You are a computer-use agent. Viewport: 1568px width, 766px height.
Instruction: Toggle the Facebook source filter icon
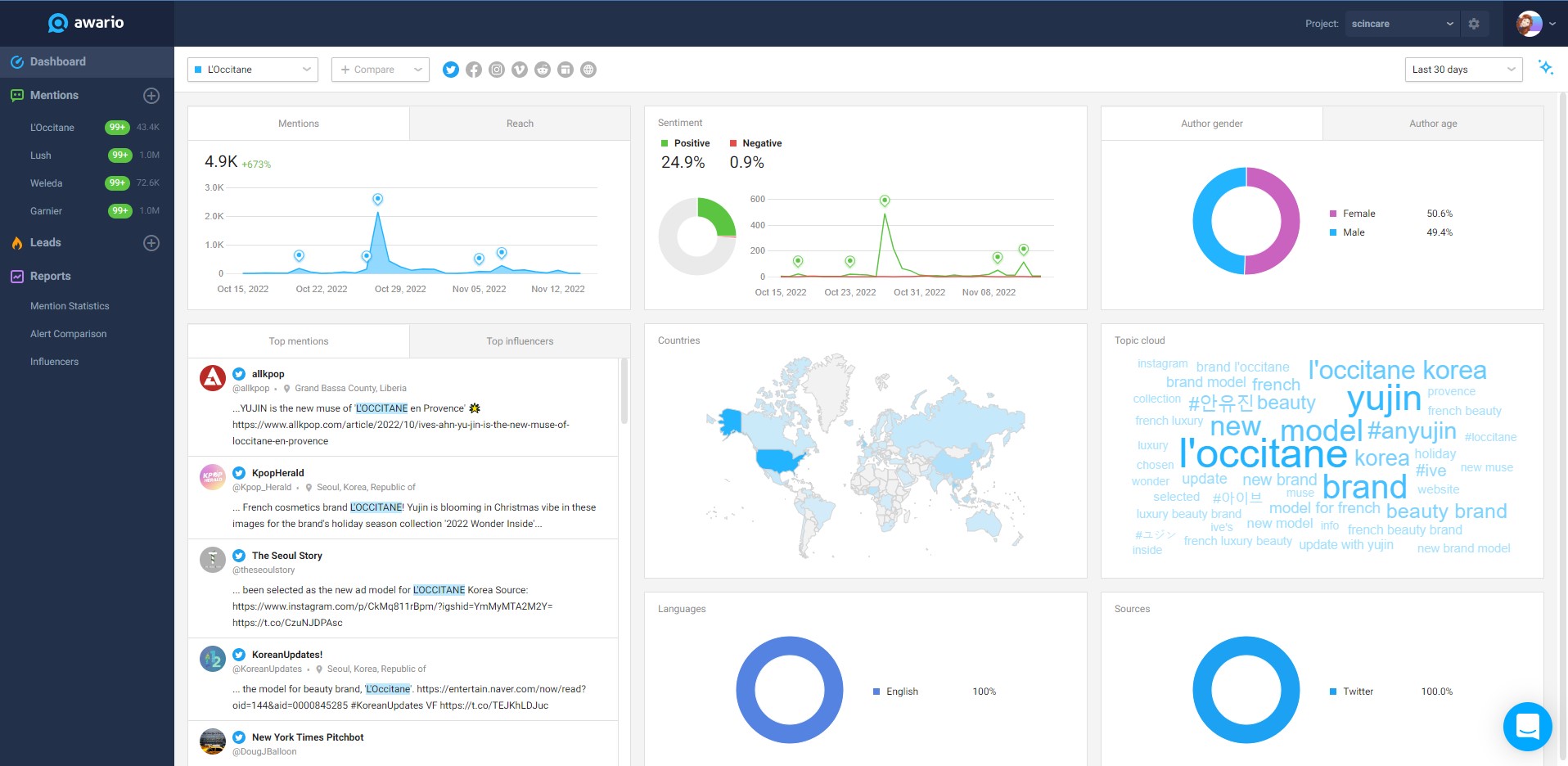474,70
